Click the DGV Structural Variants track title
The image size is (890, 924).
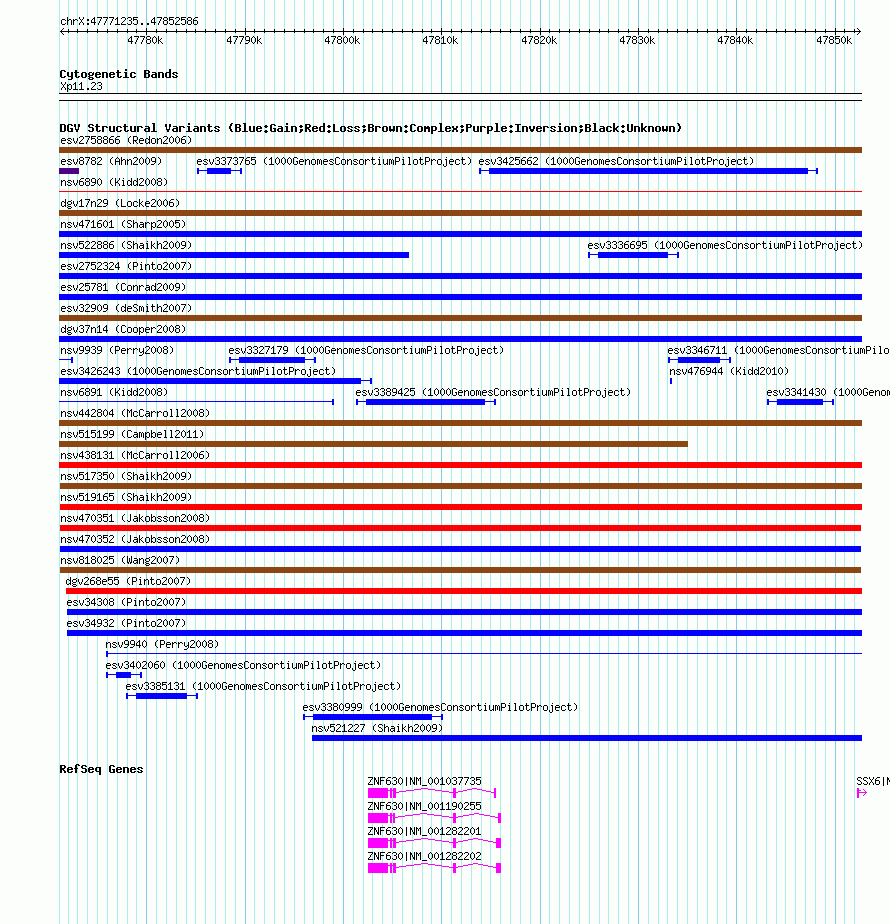tap(371, 128)
